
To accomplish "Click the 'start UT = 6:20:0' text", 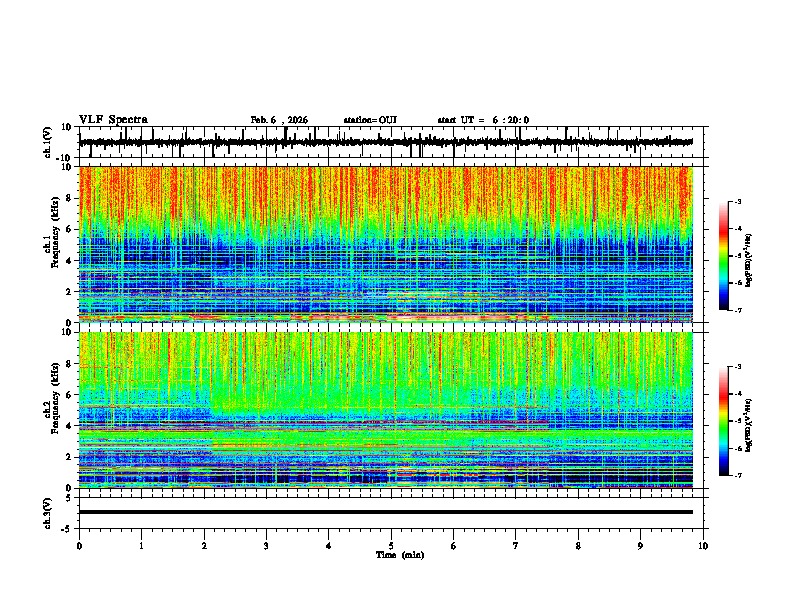I will (483, 120).
